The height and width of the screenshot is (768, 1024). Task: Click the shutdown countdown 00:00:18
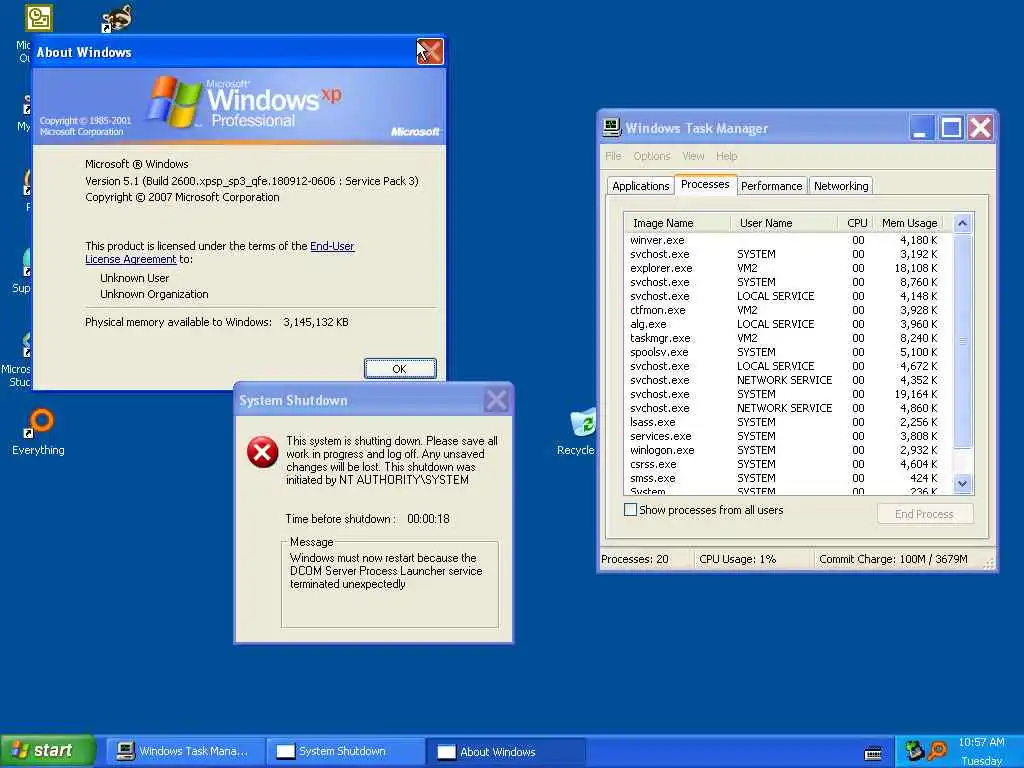(428, 519)
